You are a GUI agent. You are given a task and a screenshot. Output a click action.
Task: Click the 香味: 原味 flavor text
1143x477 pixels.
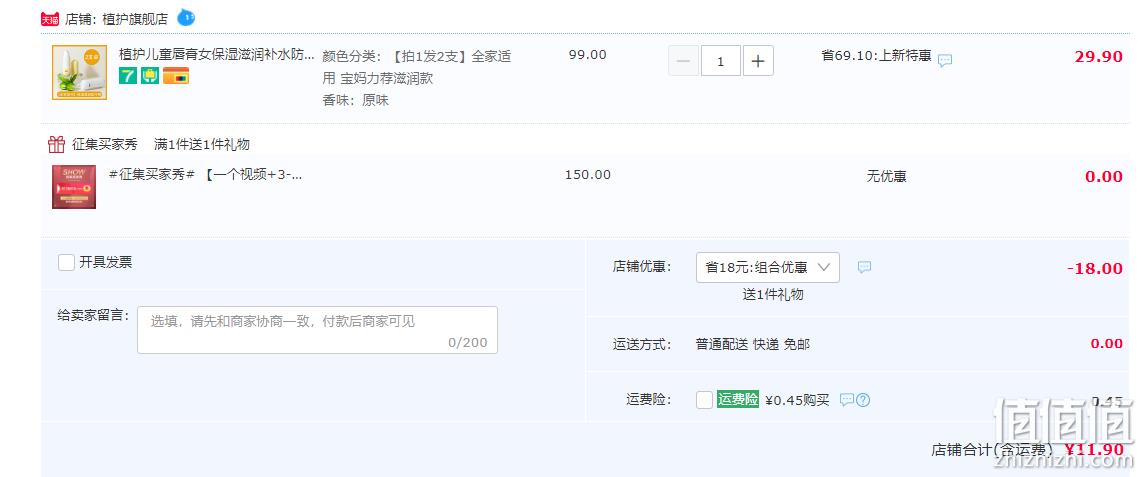click(356, 101)
